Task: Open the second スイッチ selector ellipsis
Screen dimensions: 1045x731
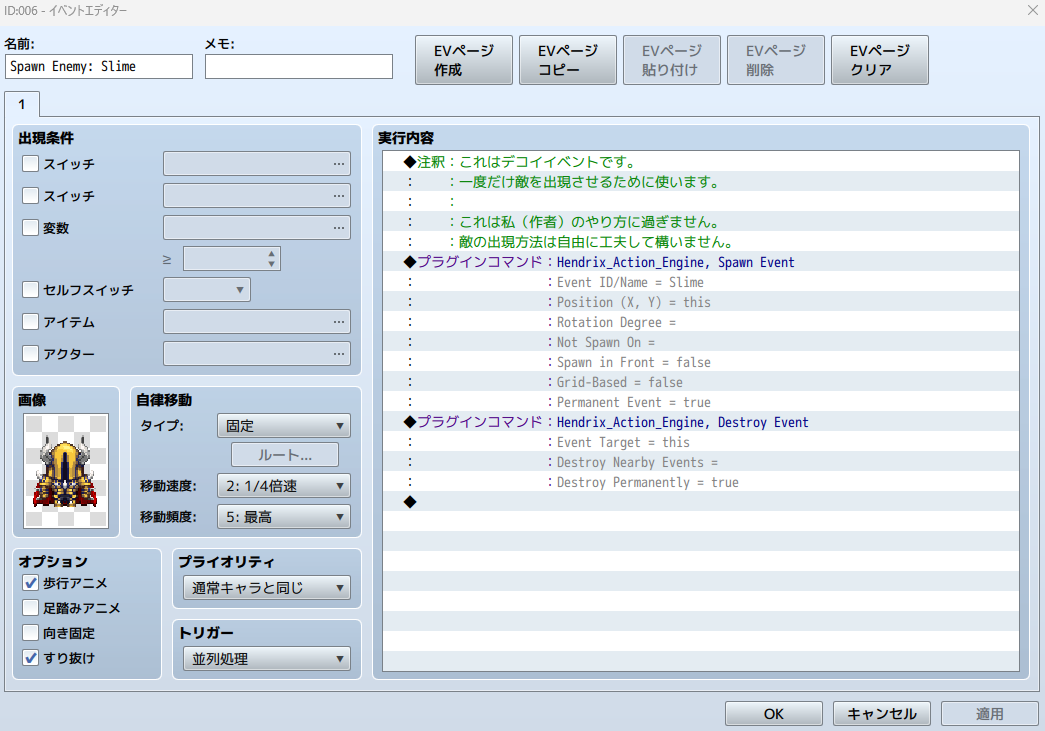Action: point(339,195)
